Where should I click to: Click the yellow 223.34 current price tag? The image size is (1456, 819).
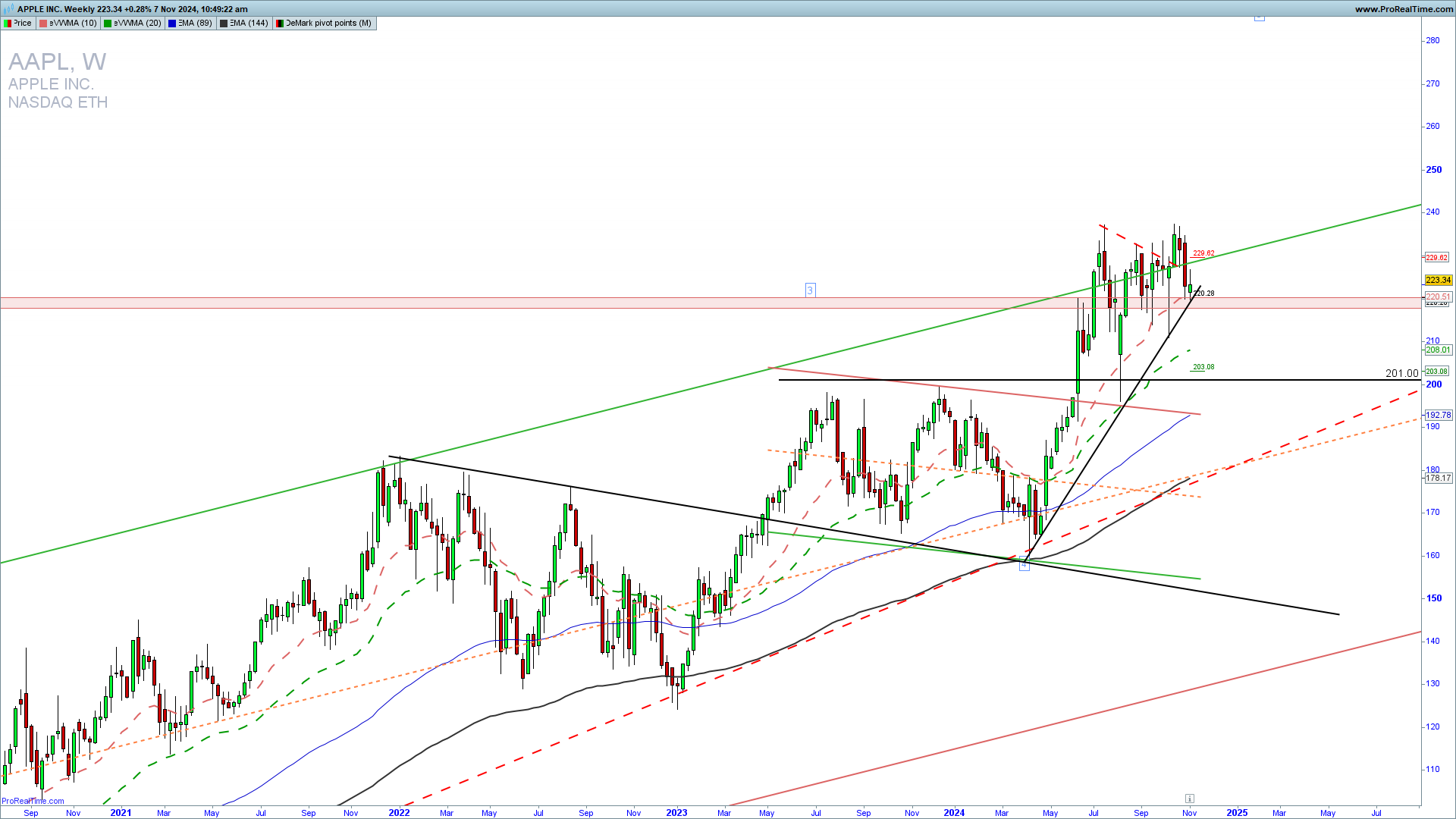pos(1439,281)
